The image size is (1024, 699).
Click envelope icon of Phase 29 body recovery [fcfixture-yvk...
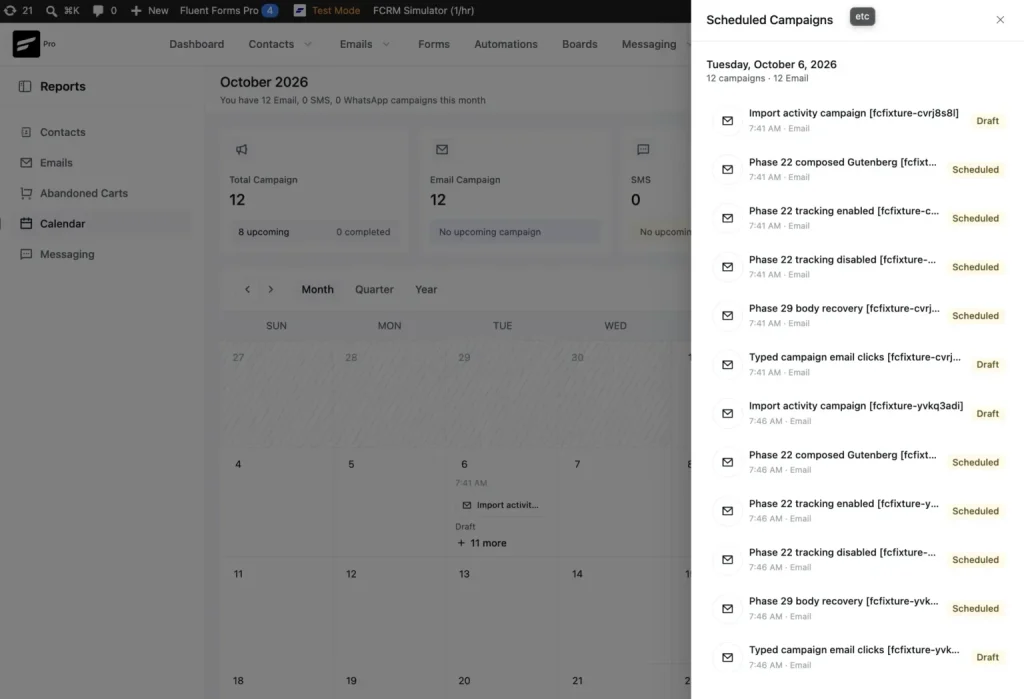point(728,608)
